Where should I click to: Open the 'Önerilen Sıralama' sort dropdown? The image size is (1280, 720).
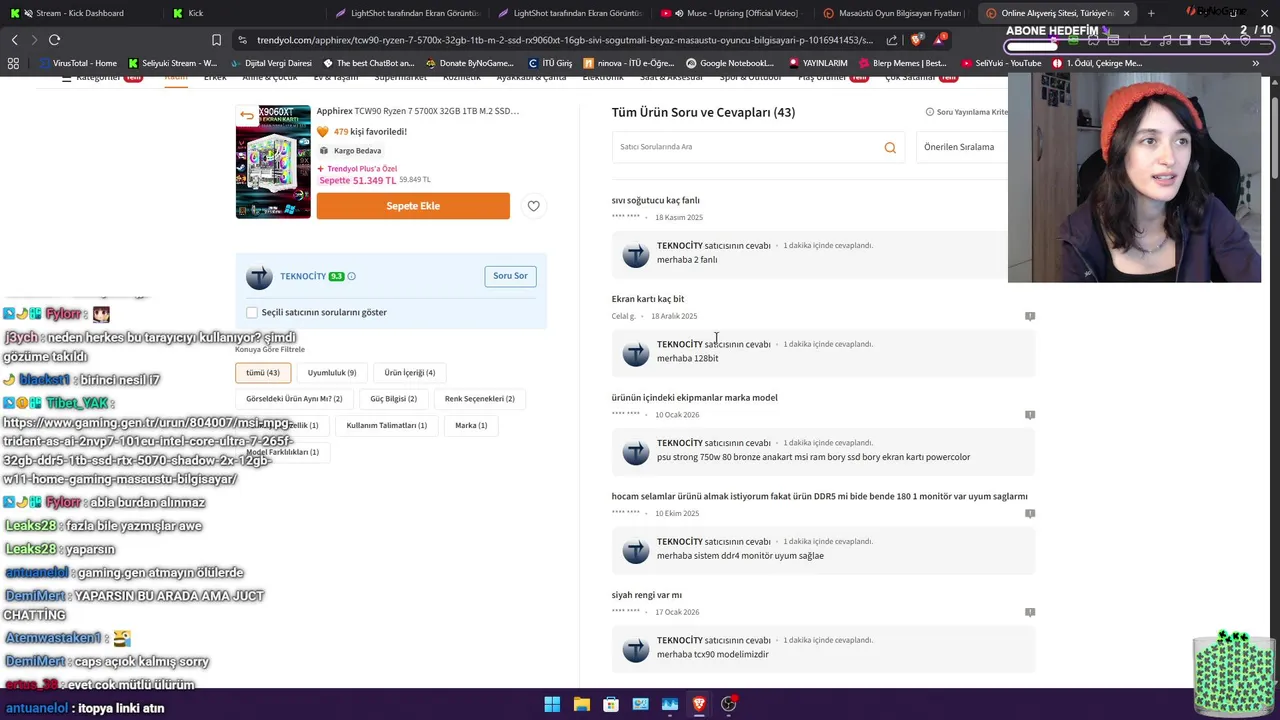point(962,147)
